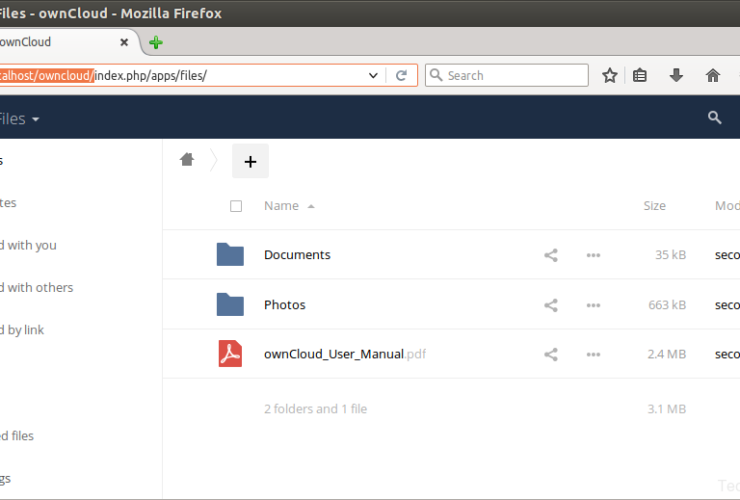The width and height of the screenshot is (740, 500).
Task: Open the Photos folder
Action: pos(284,305)
